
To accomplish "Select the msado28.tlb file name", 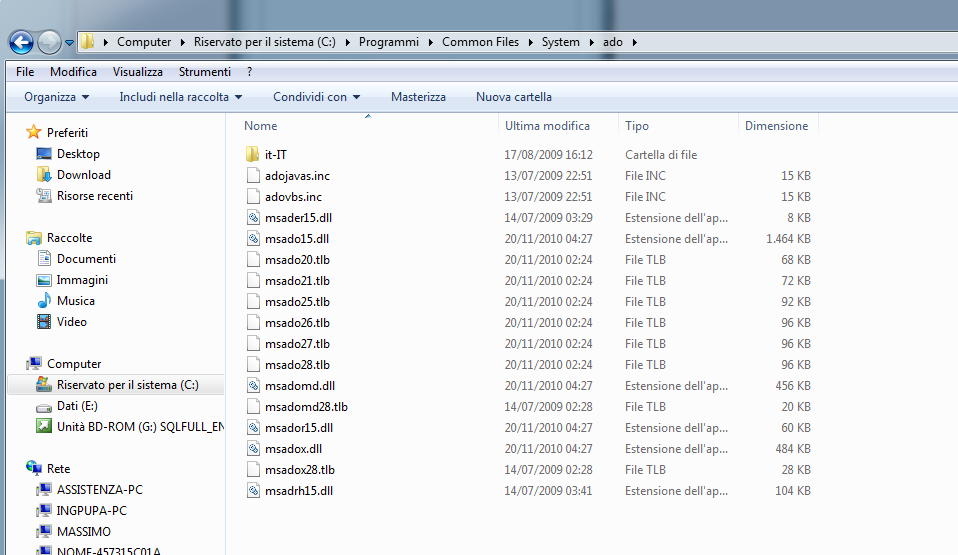I will click(297, 365).
